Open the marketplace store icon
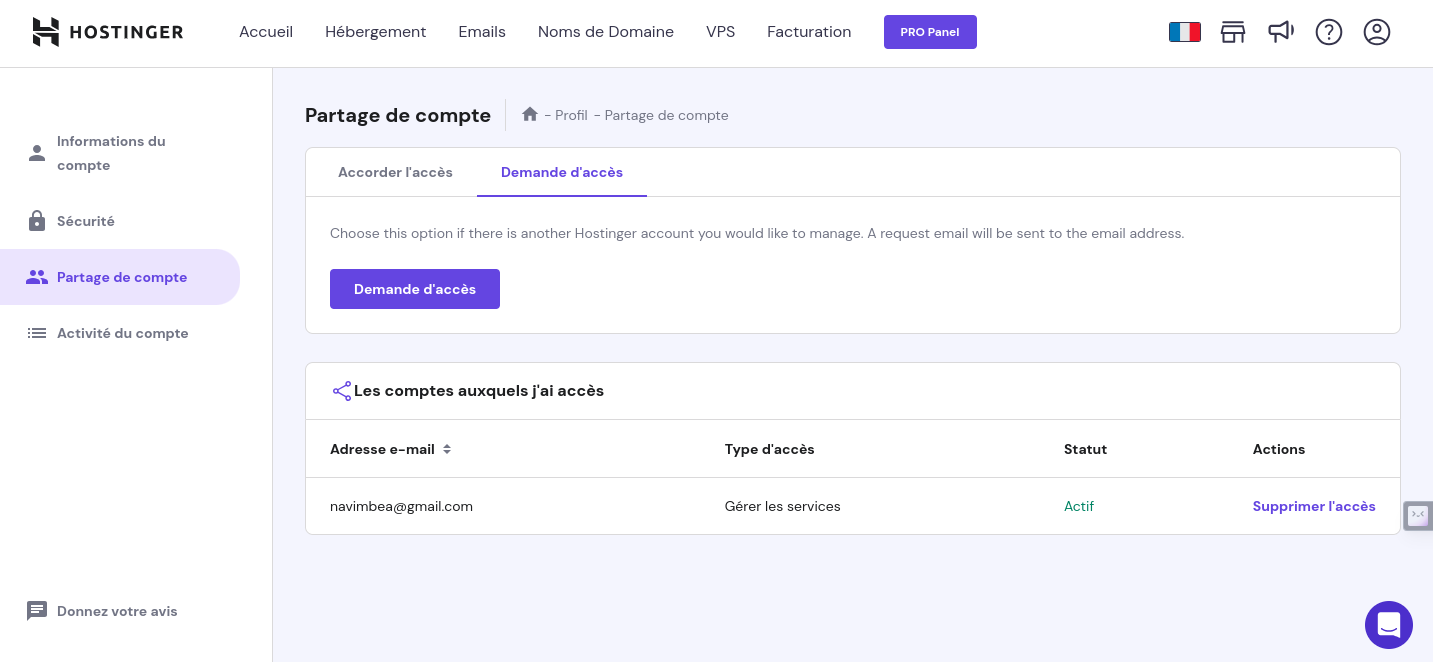Screen dimensions: 1433x662 pyautogui.click(x=1233, y=32)
